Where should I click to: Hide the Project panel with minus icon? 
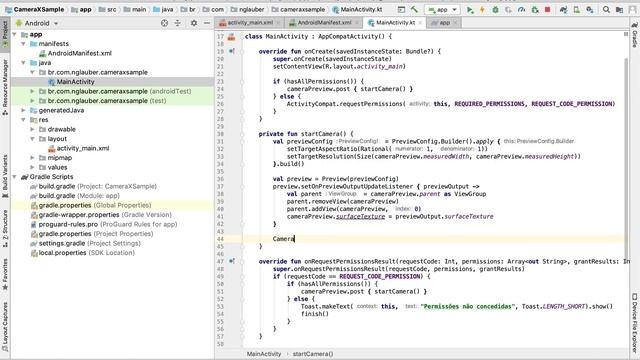pyautogui.click(x=207, y=23)
